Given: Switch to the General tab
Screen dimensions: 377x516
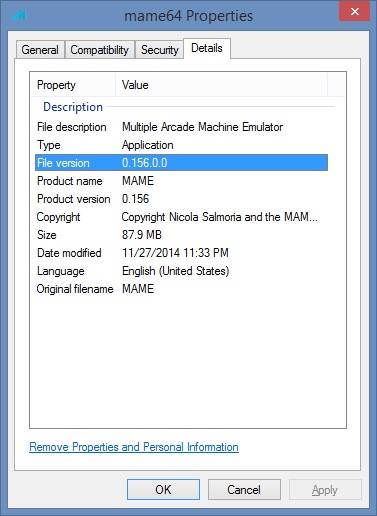Looking at the screenshot, I should pos(40,50).
